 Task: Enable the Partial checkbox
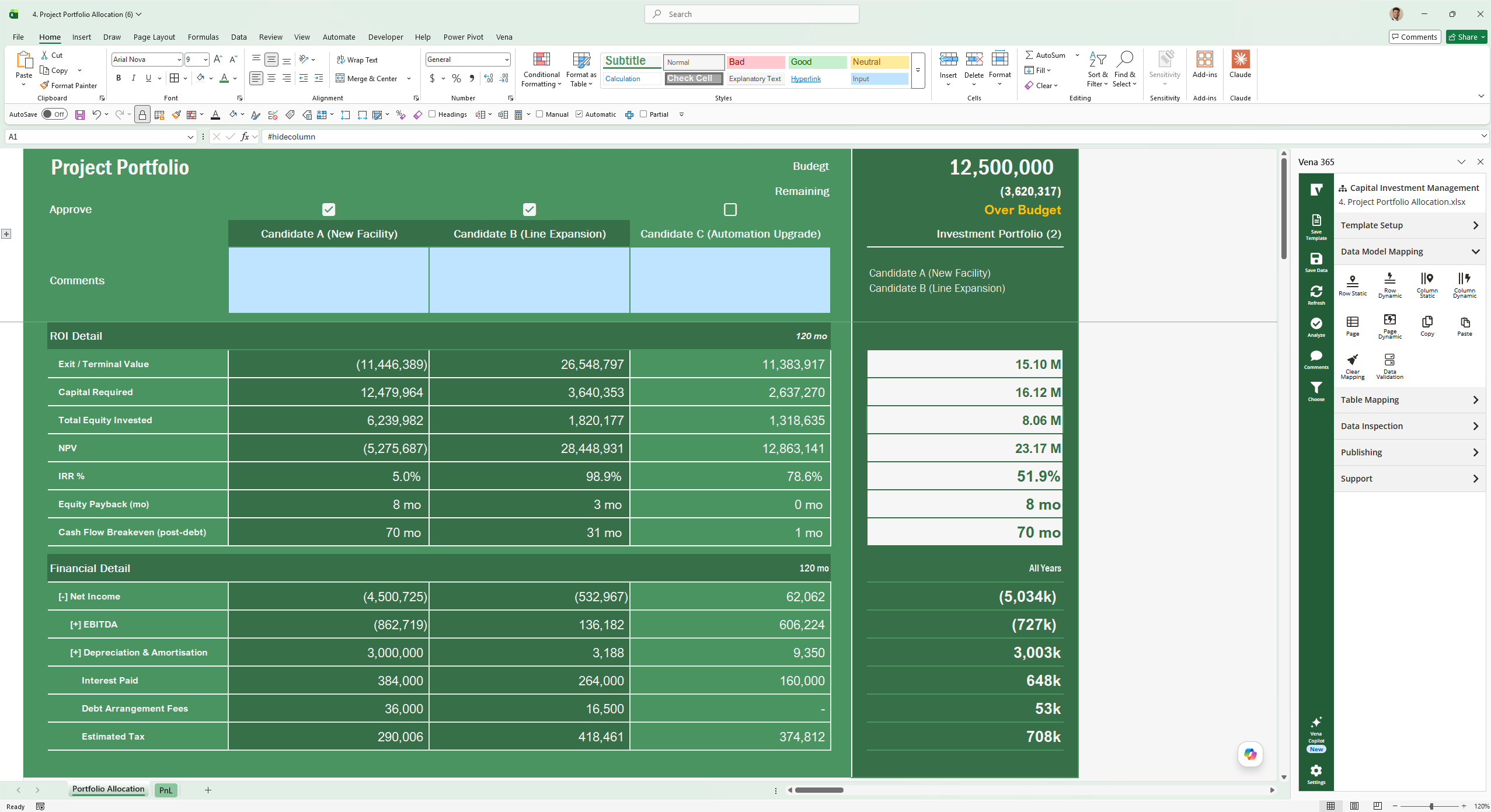pos(643,114)
